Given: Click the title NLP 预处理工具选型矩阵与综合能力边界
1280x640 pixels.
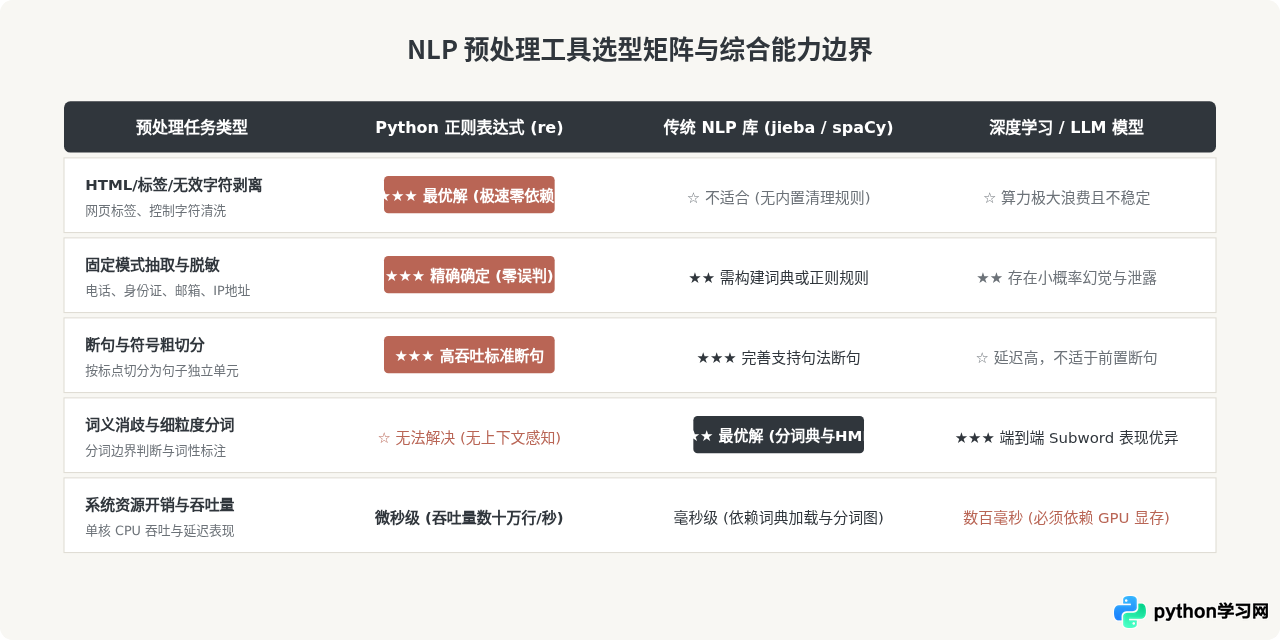Looking at the screenshot, I should coord(640,50).
